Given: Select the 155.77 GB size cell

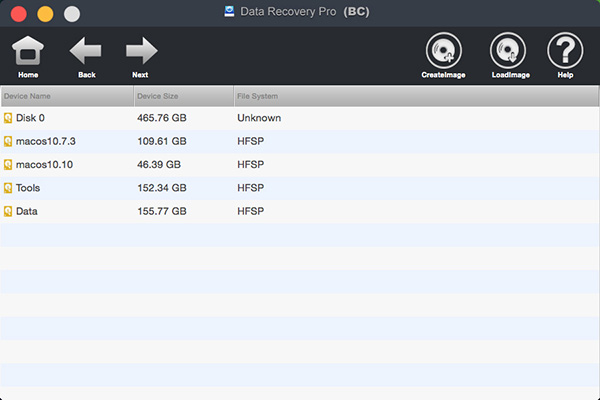Looking at the screenshot, I should pos(162,211).
